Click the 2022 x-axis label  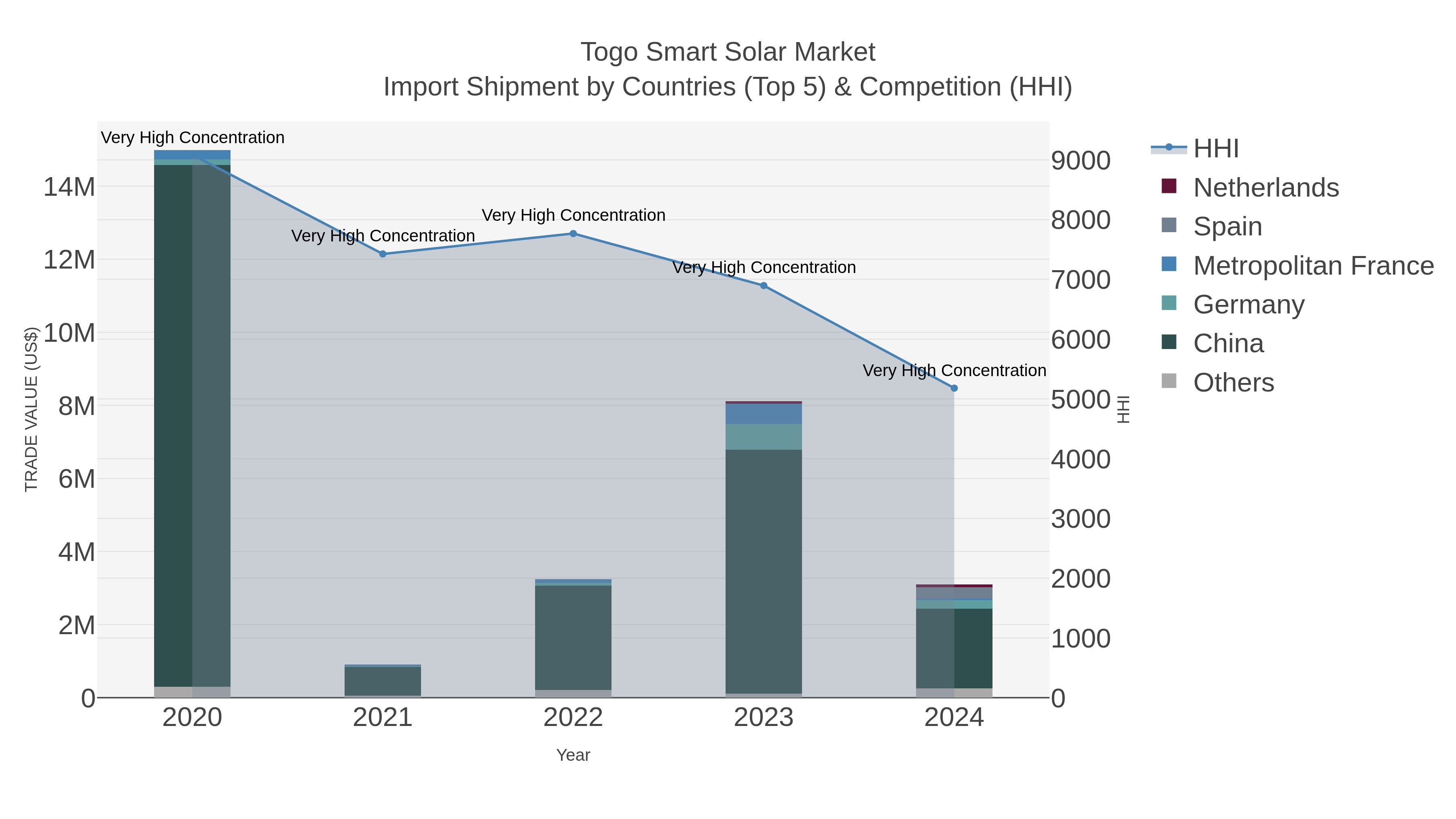573,718
